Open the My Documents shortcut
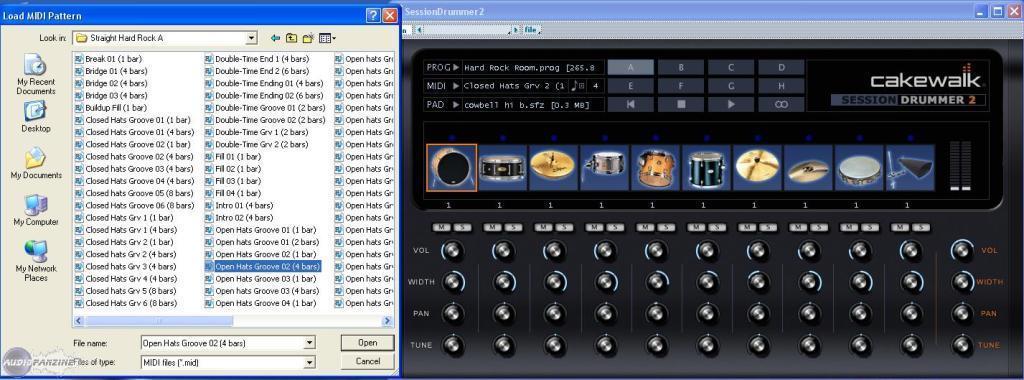This screenshot has height=380, width=1024. tap(36, 163)
